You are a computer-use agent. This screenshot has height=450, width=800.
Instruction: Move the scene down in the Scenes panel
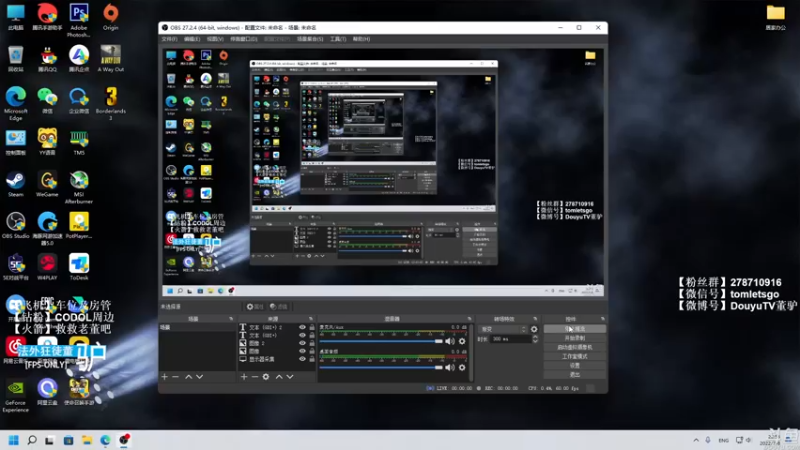click(x=199, y=377)
